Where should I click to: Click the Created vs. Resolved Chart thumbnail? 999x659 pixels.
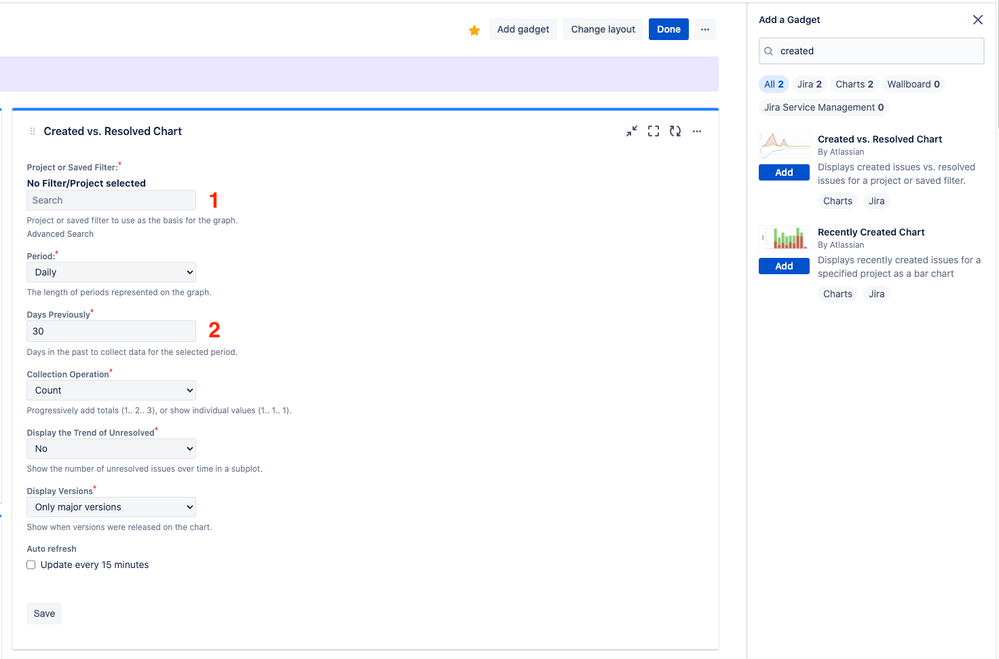[x=785, y=147]
